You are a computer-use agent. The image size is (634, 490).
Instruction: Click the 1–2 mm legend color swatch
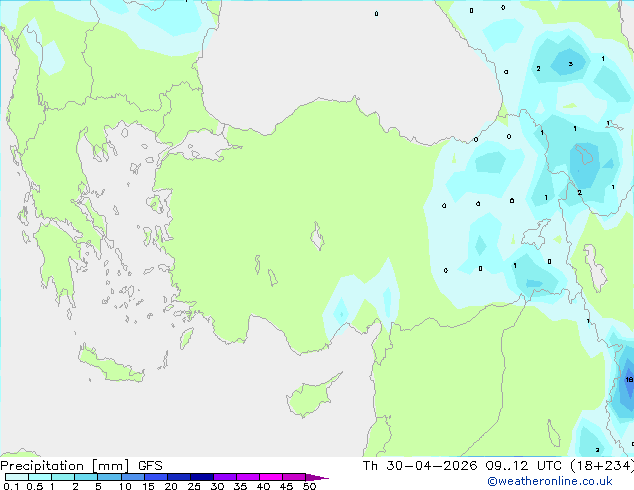point(63,477)
